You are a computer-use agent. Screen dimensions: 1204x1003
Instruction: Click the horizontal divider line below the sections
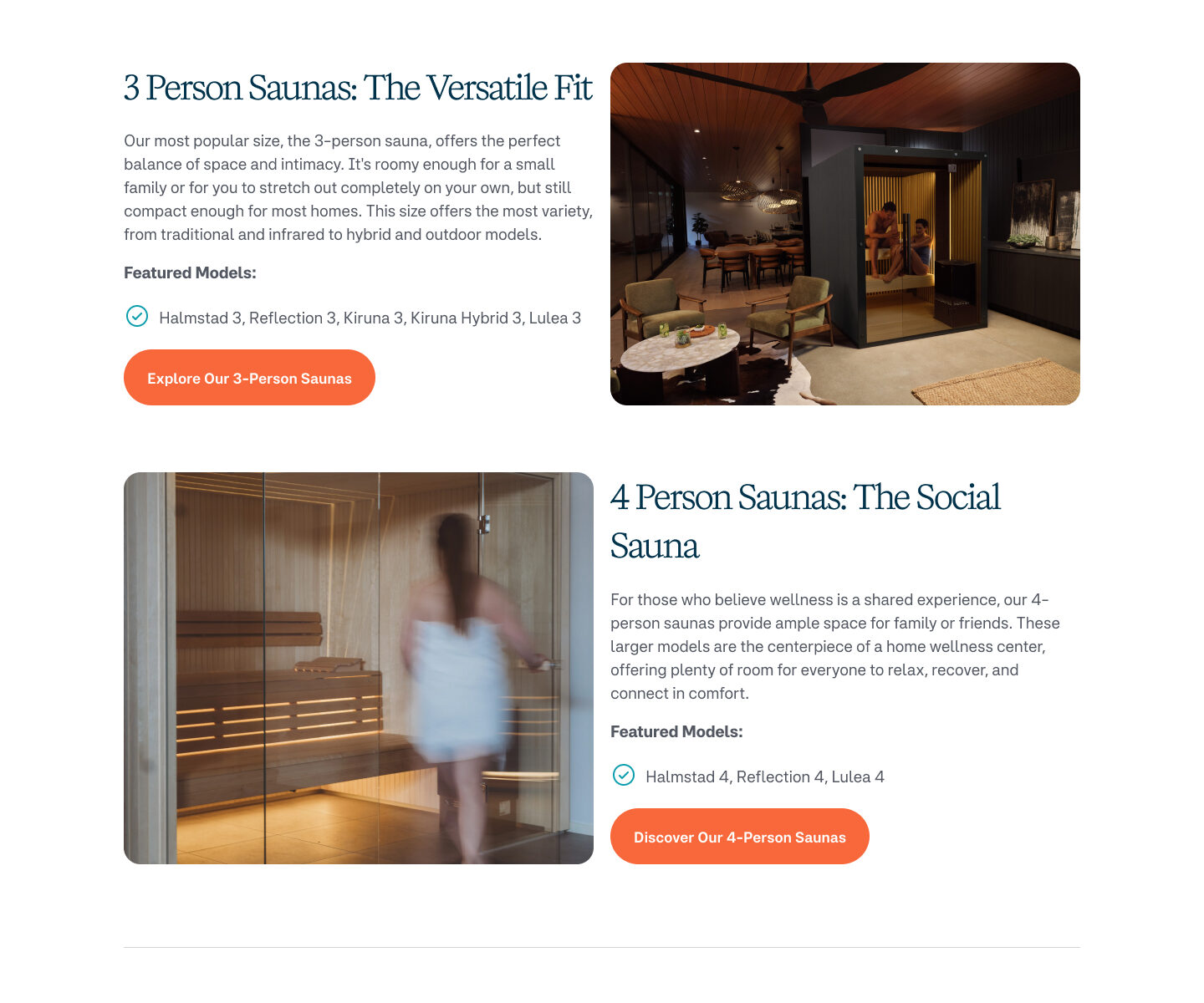click(x=602, y=947)
